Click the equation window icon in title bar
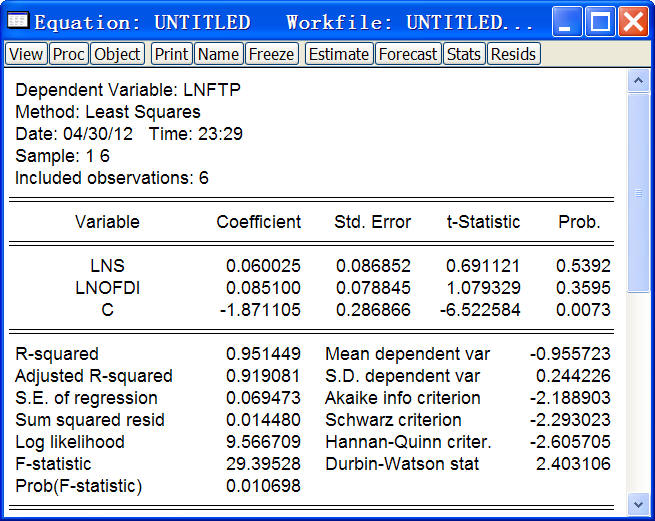This screenshot has height=521, width=655. coord(18,21)
